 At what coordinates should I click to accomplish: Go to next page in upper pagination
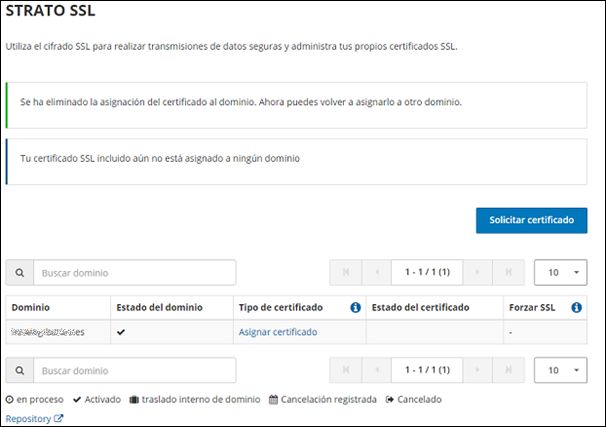[x=478, y=272]
